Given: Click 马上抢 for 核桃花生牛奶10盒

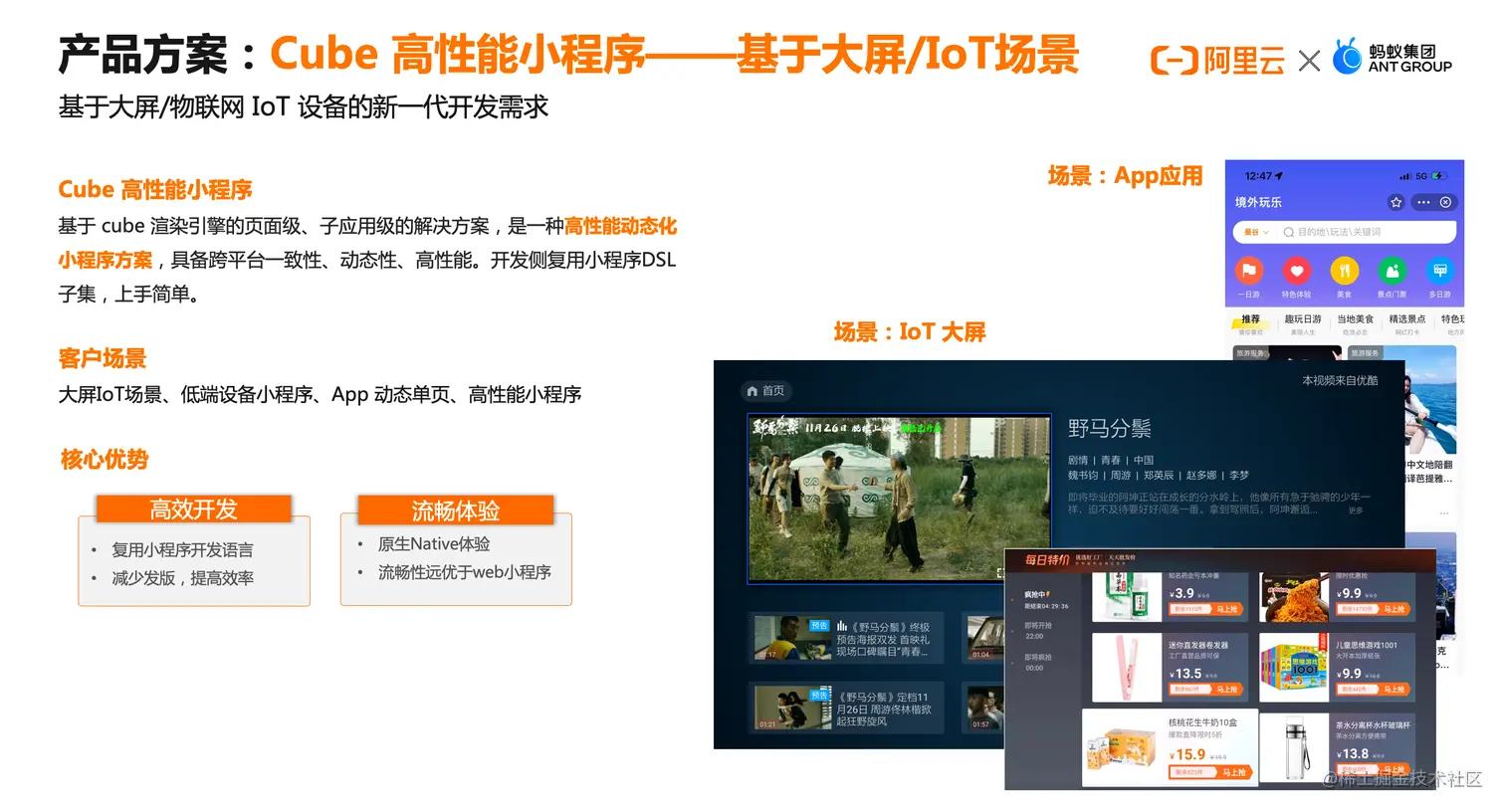Looking at the screenshot, I should pos(1233,772).
